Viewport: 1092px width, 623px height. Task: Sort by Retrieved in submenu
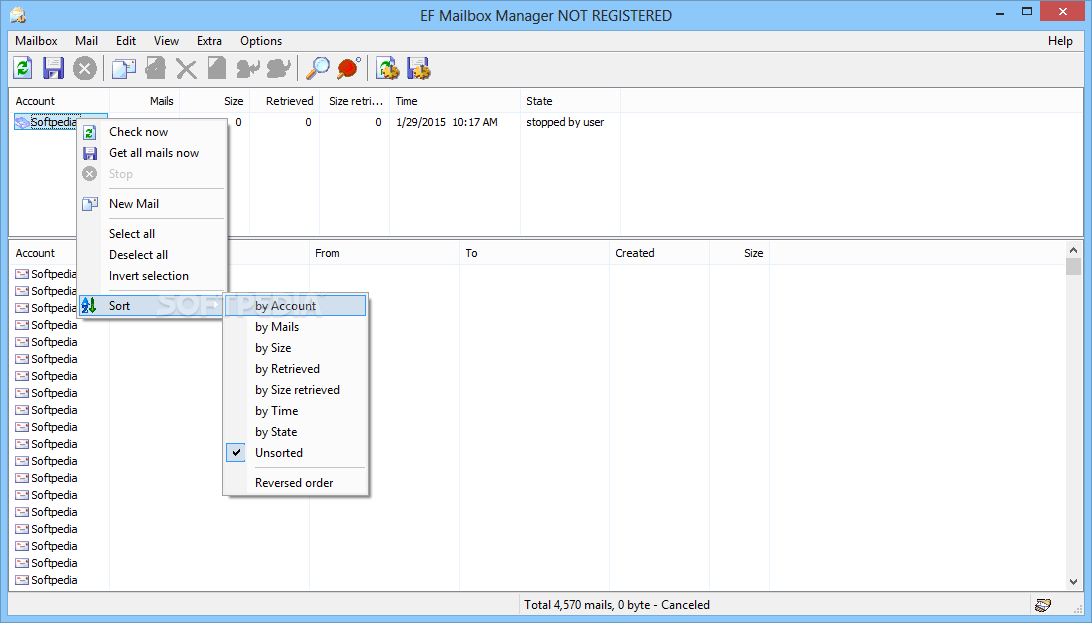point(295,369)
